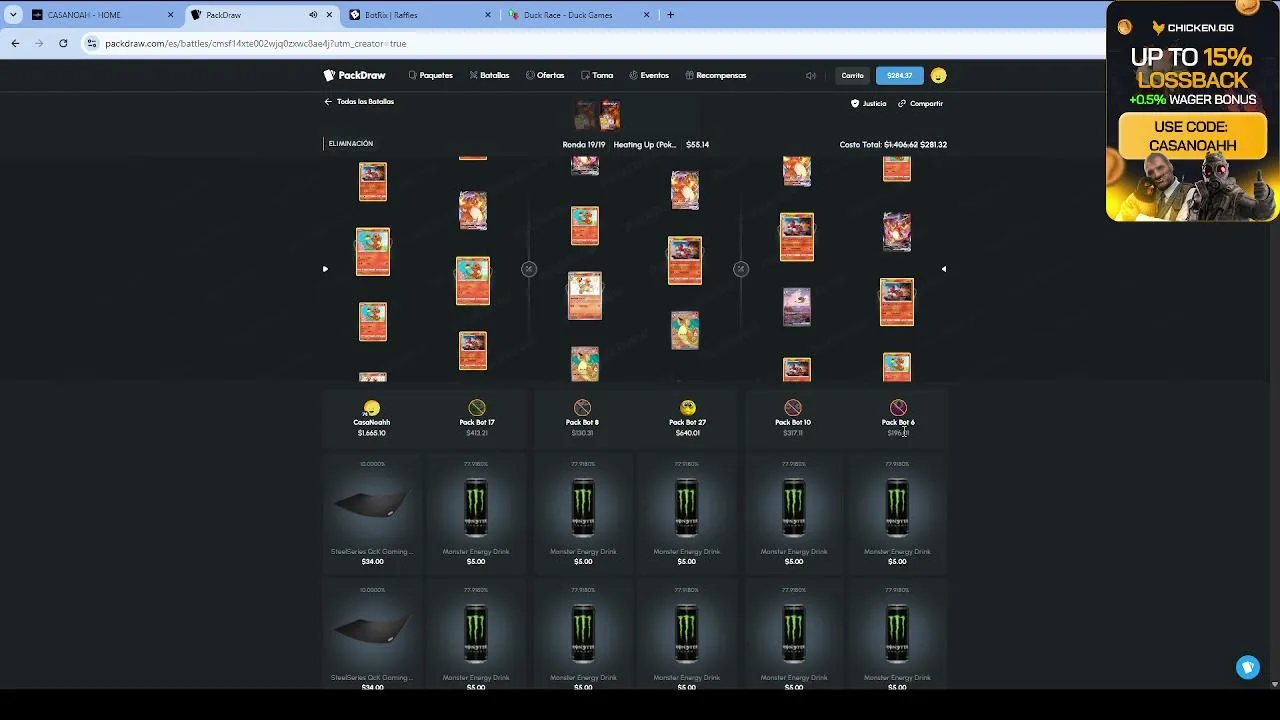This screenshot has height=720, width=1280.
Task: Open the chat support bubble icon
Action: [1248, 668]
